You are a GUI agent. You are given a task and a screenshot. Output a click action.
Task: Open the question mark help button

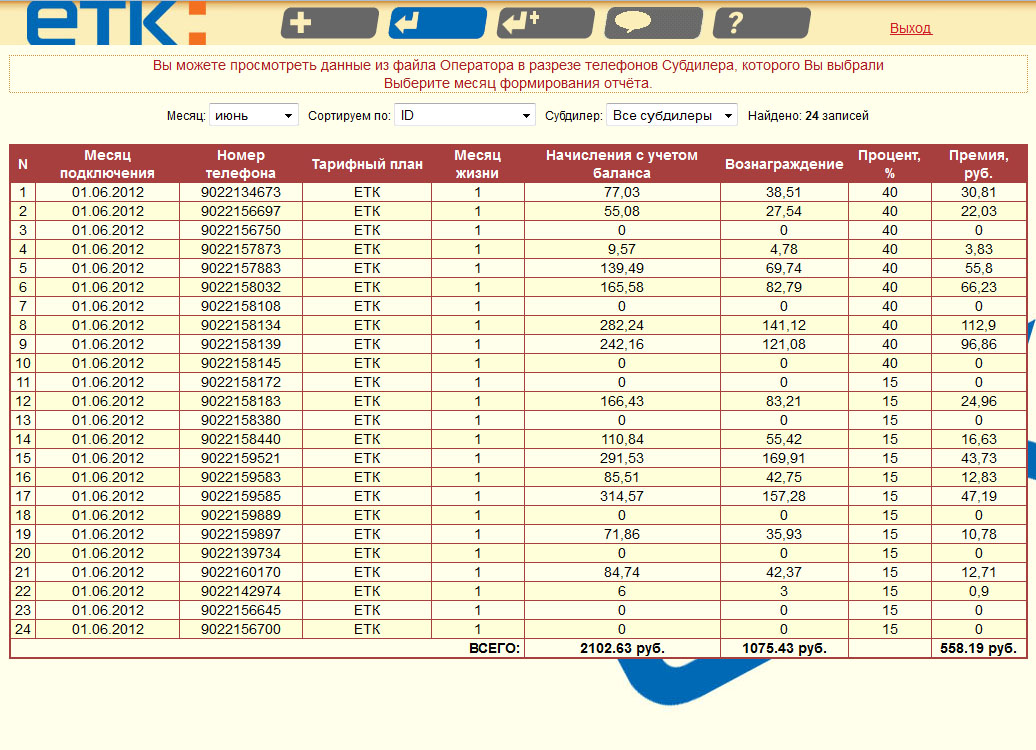coord(762,24)
